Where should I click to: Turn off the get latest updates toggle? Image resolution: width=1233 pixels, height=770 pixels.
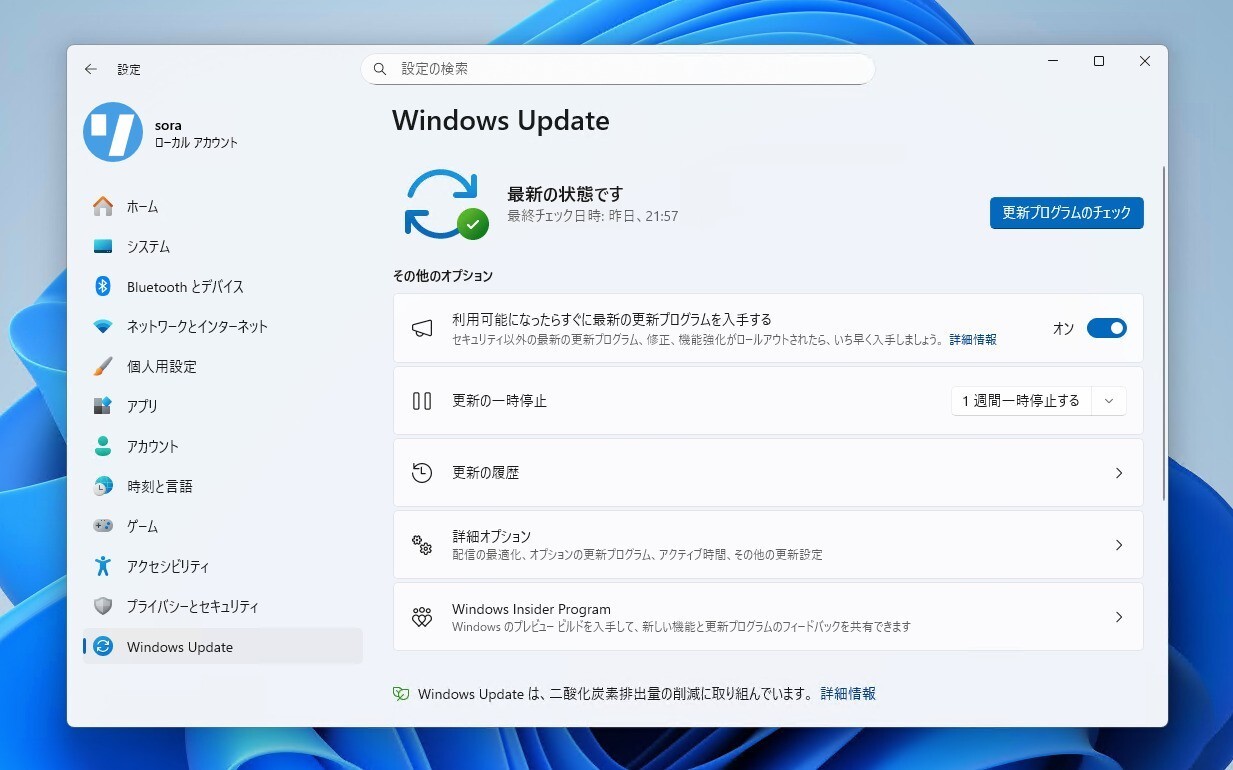point(1107,328)
